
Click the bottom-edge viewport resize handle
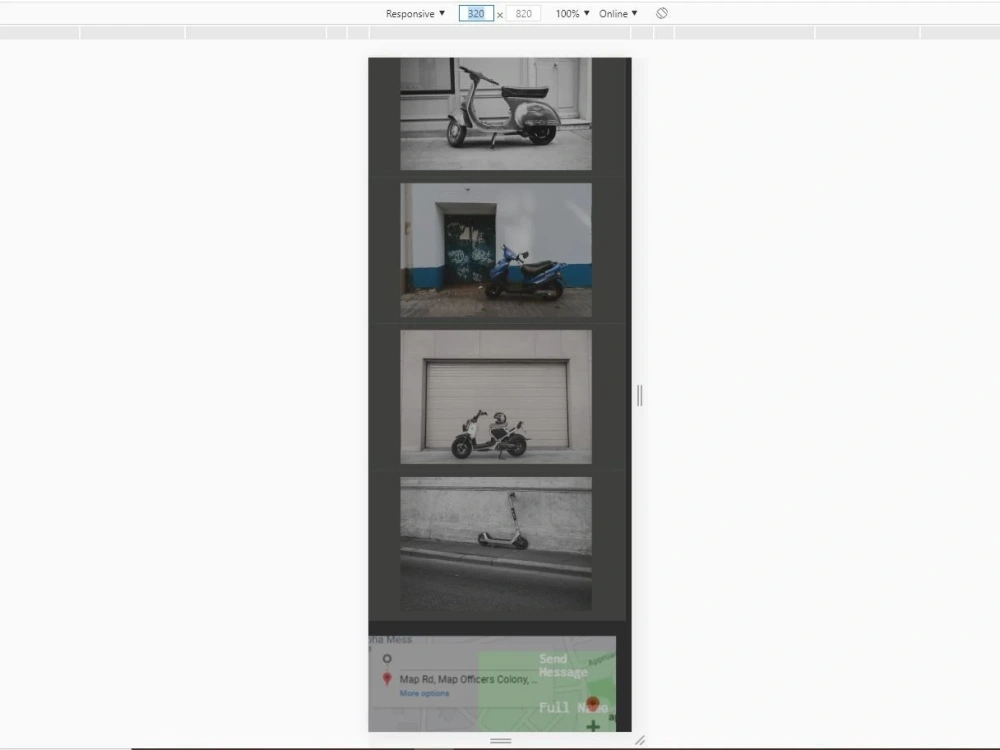pyautogui.click(x=501, y=740)
